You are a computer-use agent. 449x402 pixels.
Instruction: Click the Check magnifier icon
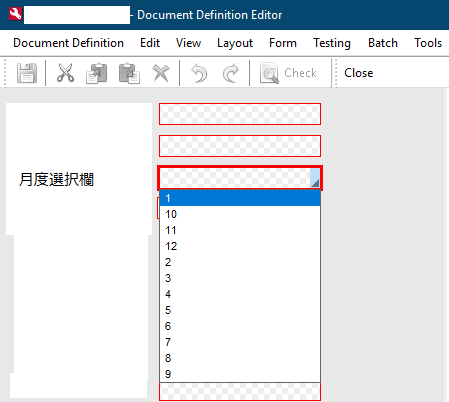269,73
